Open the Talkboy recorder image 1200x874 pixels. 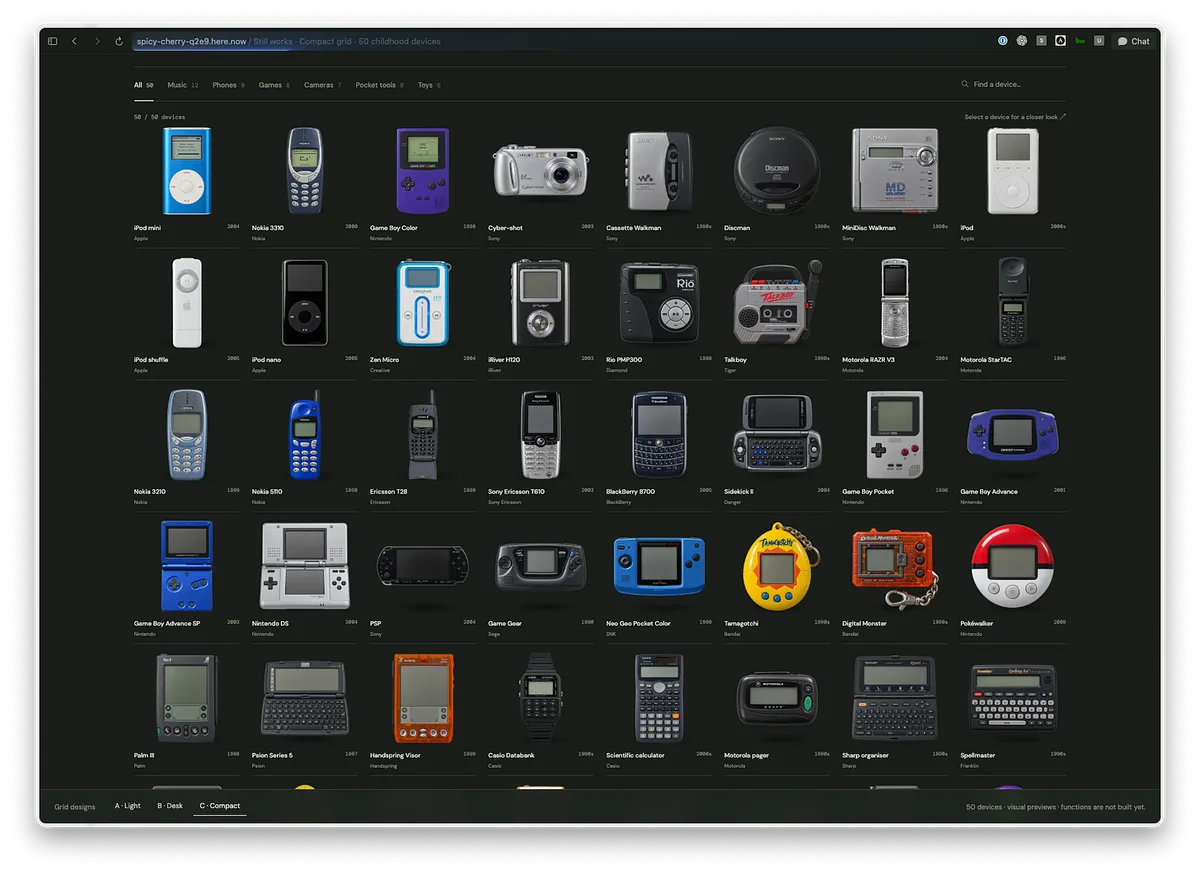point(778,303)
